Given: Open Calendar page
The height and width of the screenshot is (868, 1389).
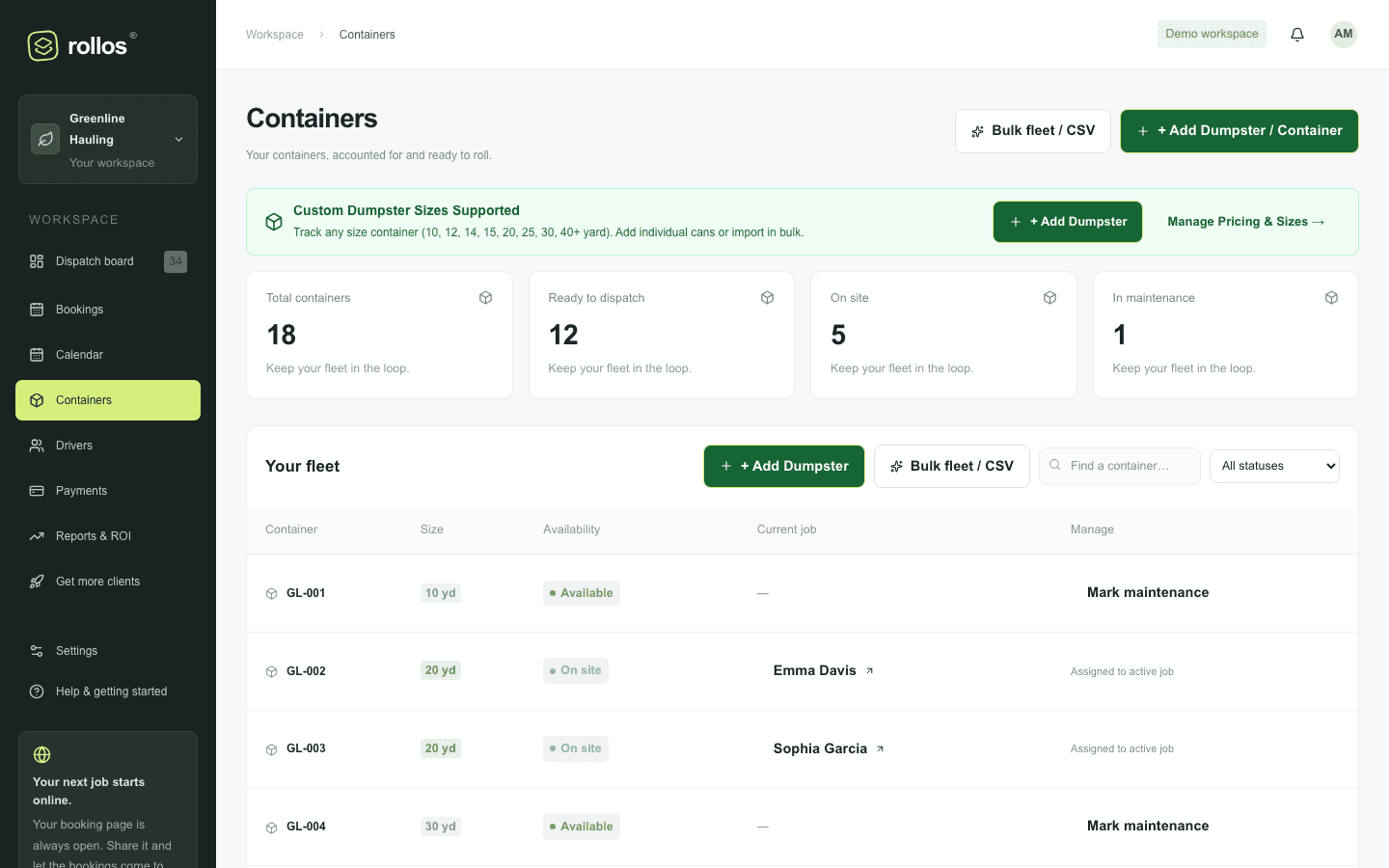Looking at the screenshot, I should [x=108, y=355].
